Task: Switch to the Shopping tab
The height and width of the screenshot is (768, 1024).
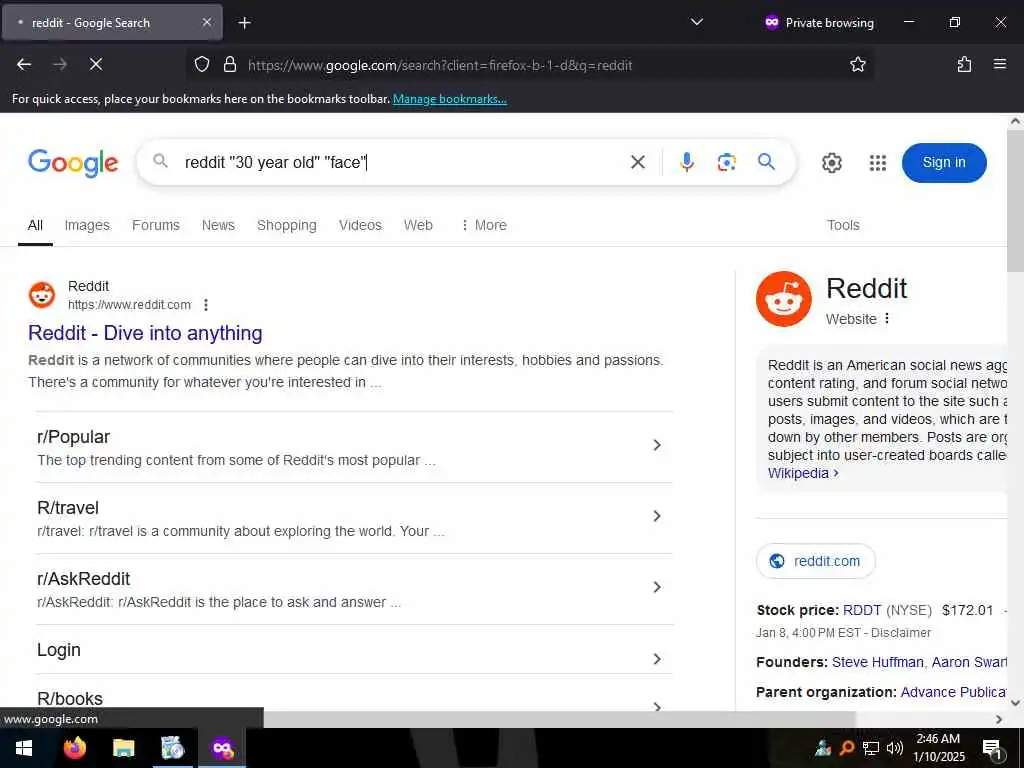Action: pyautogui.click(x=287, y=225)
